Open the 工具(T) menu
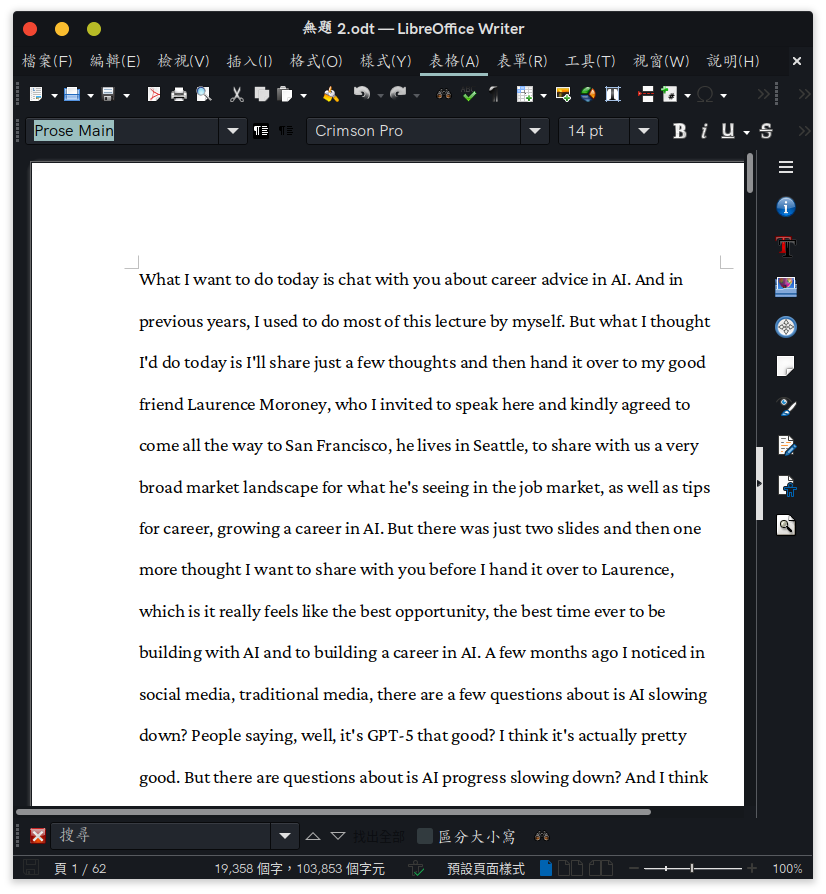The image size is (826, 894). (x=590, y=61)
